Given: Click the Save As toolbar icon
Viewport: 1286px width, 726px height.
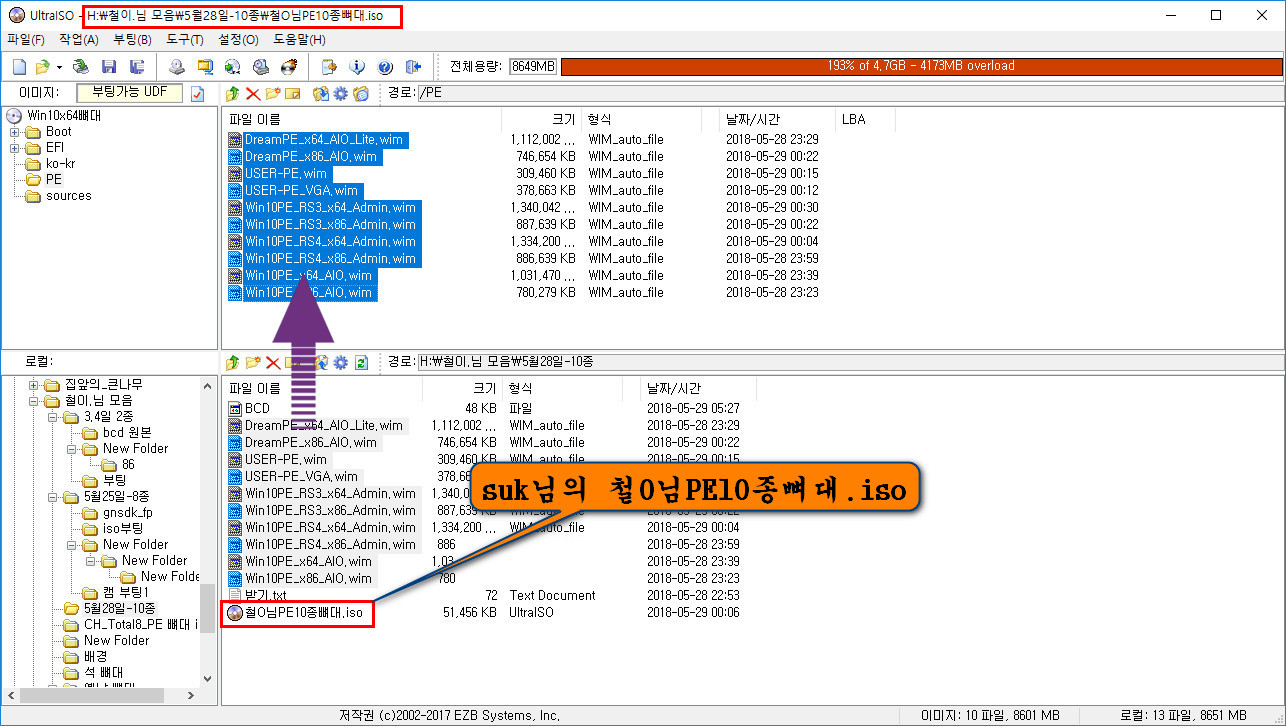Looking at the screenshot, I should [x=137, y=67].
